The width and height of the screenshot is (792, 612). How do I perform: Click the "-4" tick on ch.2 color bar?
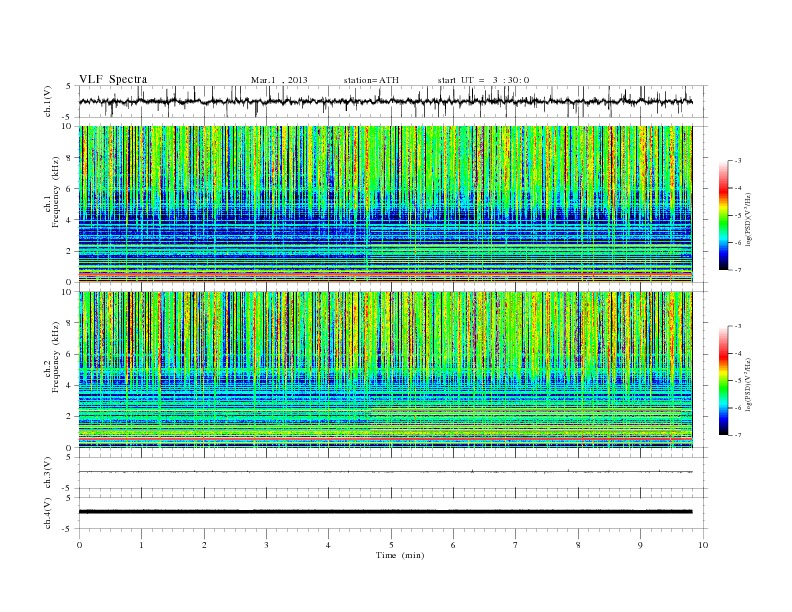pyautogui.click(x=738, y=353)
